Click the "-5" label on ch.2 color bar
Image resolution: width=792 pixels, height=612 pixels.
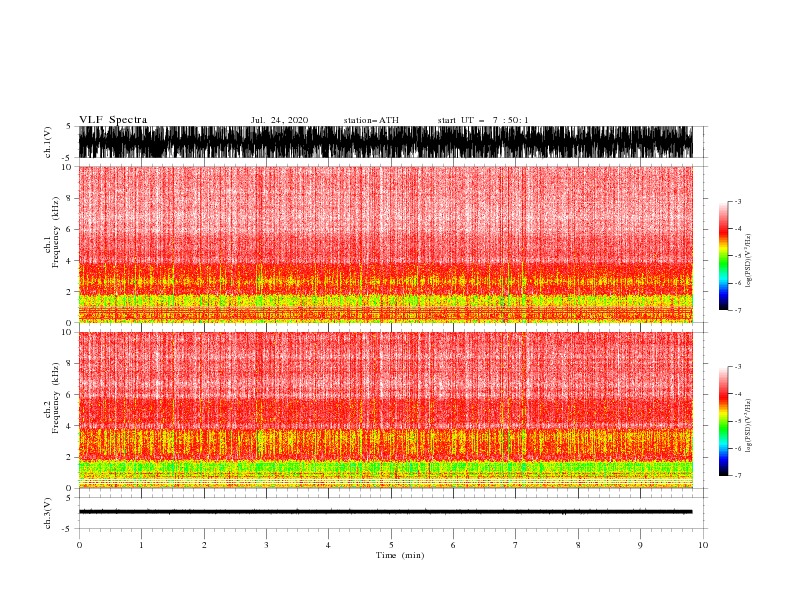738,421
